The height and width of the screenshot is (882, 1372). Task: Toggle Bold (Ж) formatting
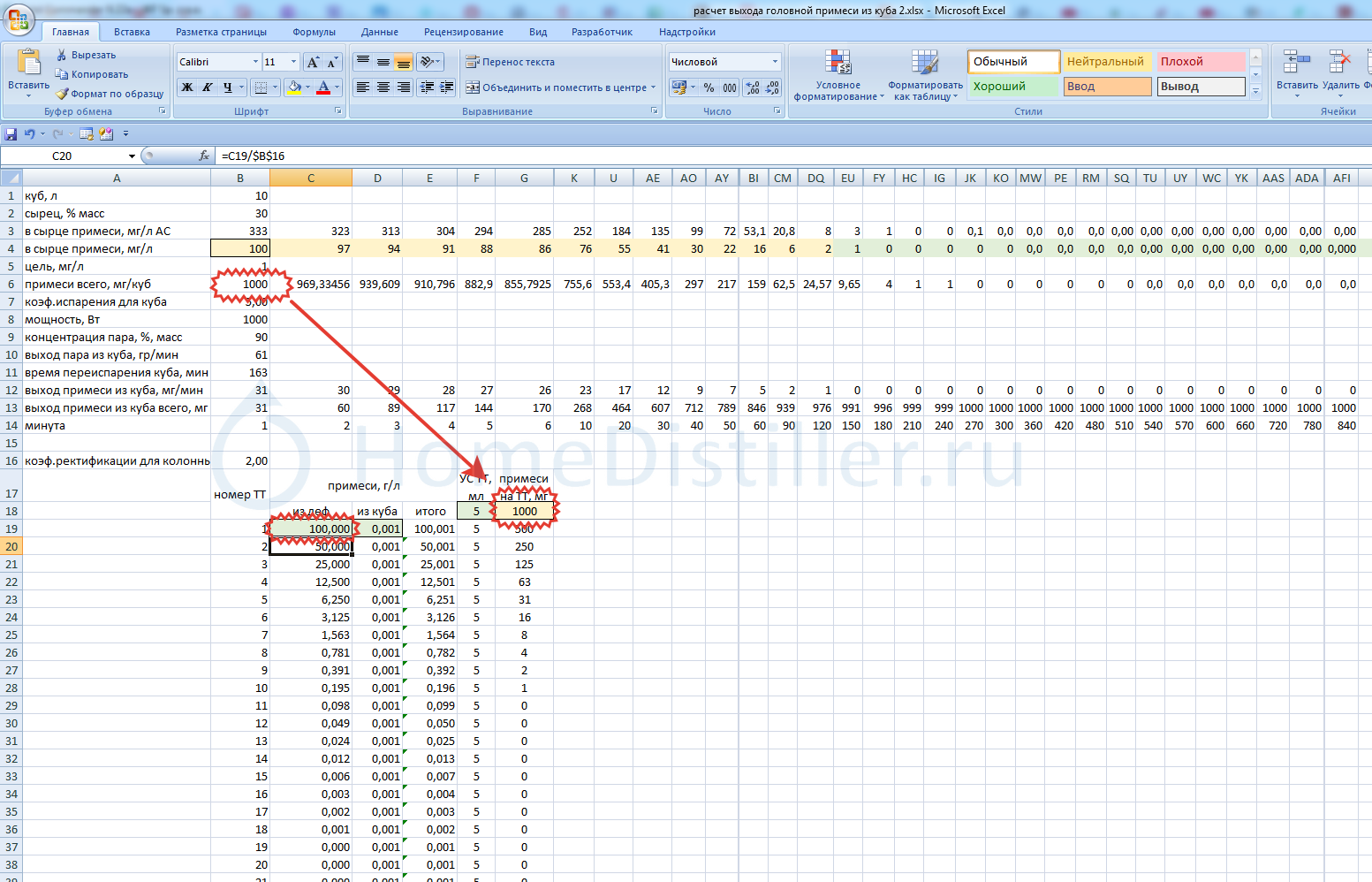click(x=187, y=87)
